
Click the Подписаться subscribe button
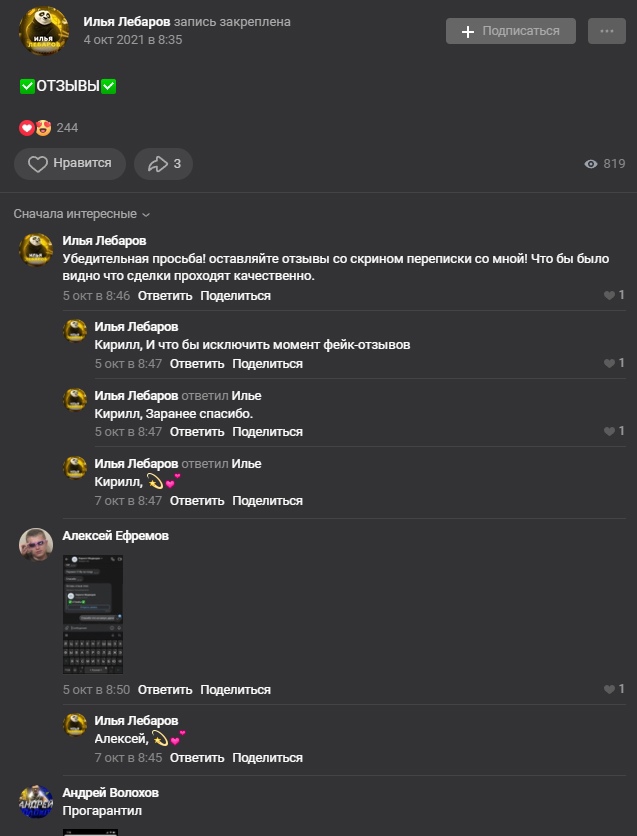coord(510,31)
